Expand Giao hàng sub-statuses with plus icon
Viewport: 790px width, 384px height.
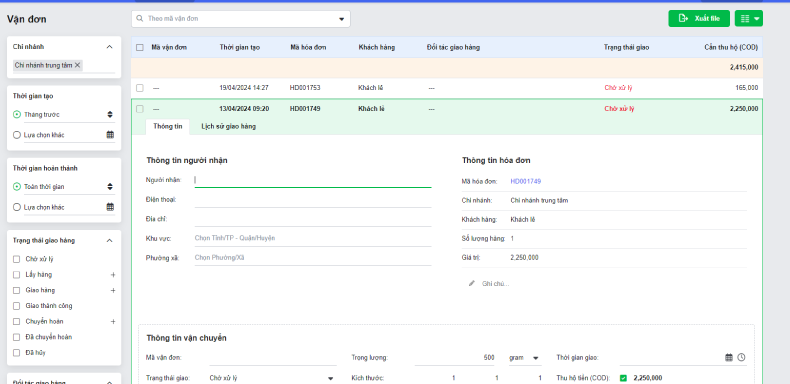(x=113, y=291)
